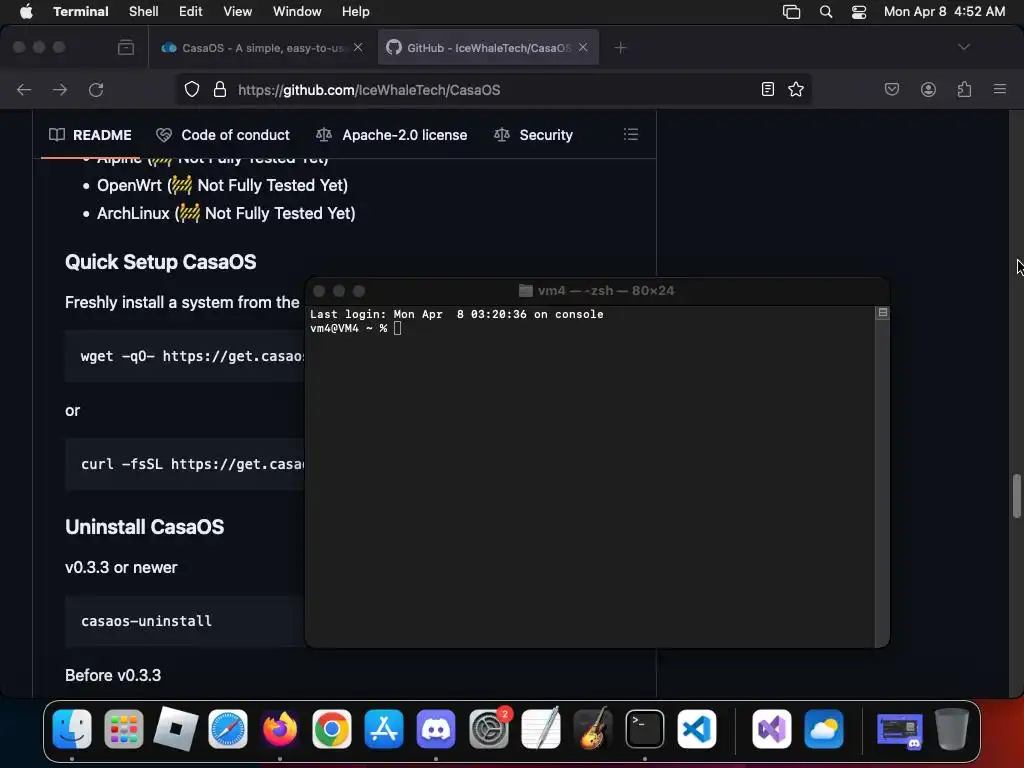
Task: Open Finder from the Dock
Action: [72, 729]
